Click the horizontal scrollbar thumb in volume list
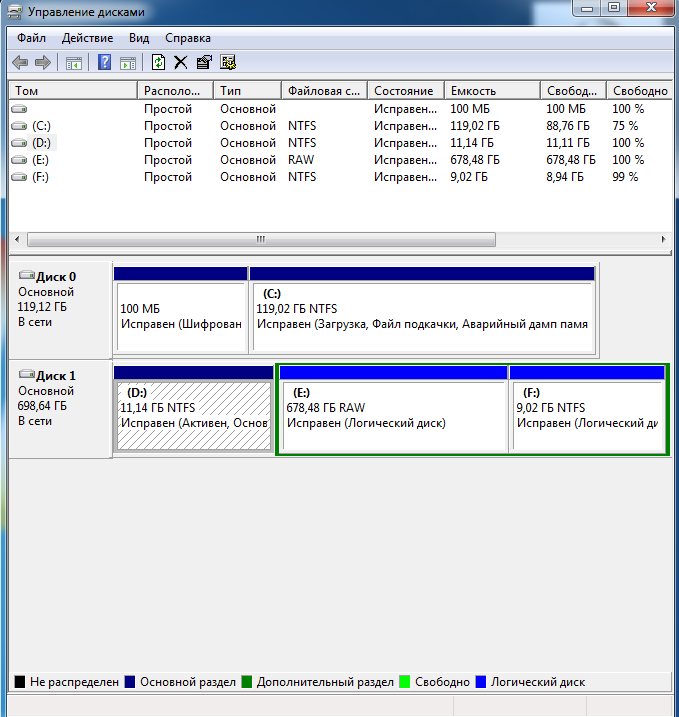This screenshot has height=717, width=679. coord(261,239)
